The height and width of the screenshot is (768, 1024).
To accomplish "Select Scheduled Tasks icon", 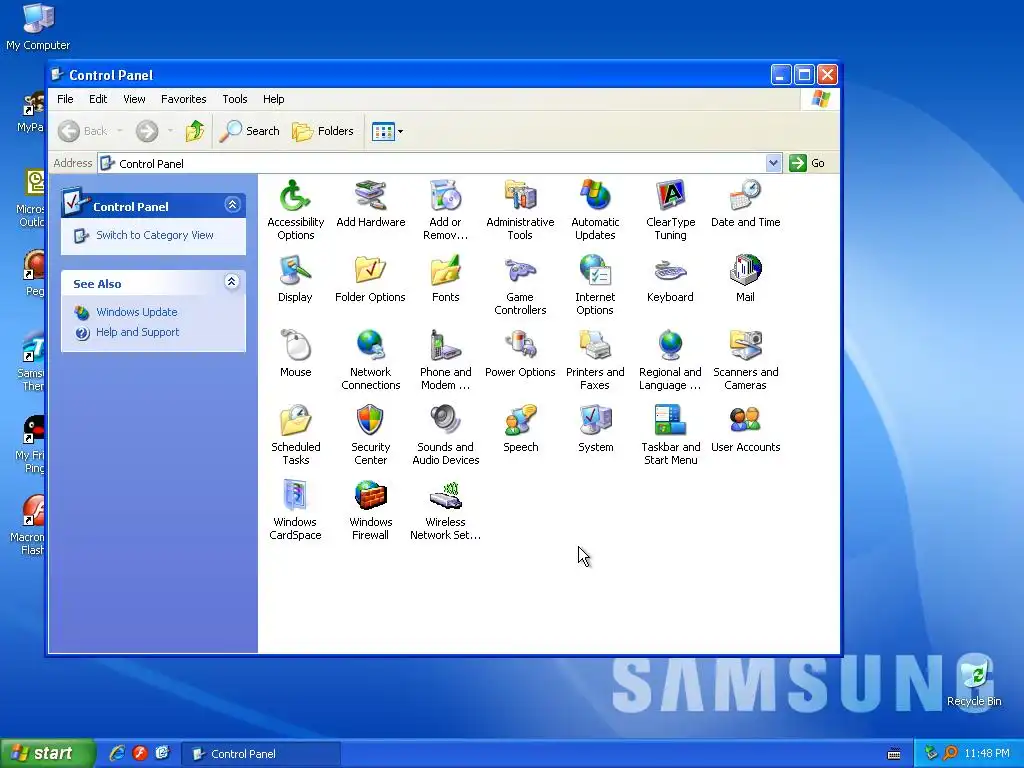I will (x=295, y=421).
